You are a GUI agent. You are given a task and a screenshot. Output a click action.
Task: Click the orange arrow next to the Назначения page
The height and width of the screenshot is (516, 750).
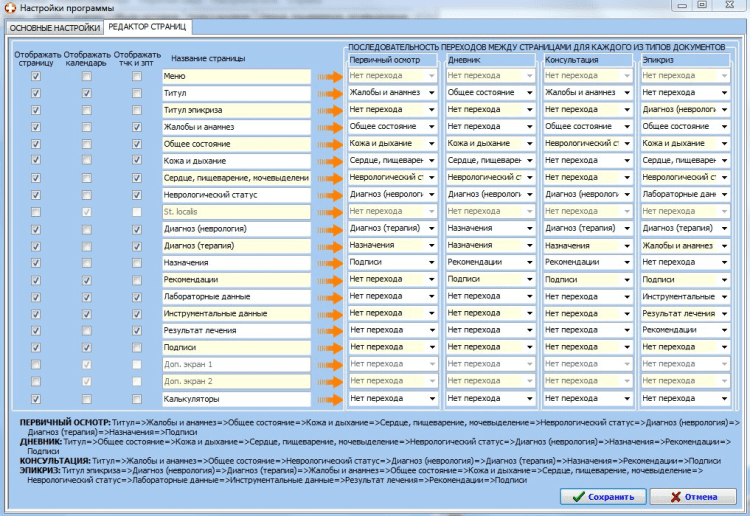pyautogui.click(x=330, y=263)
